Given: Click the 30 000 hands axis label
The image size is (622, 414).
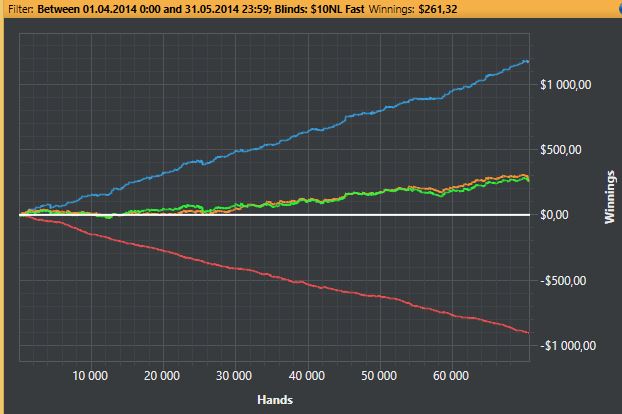Looking at the screenshot, I should click(x=234, y=376).
